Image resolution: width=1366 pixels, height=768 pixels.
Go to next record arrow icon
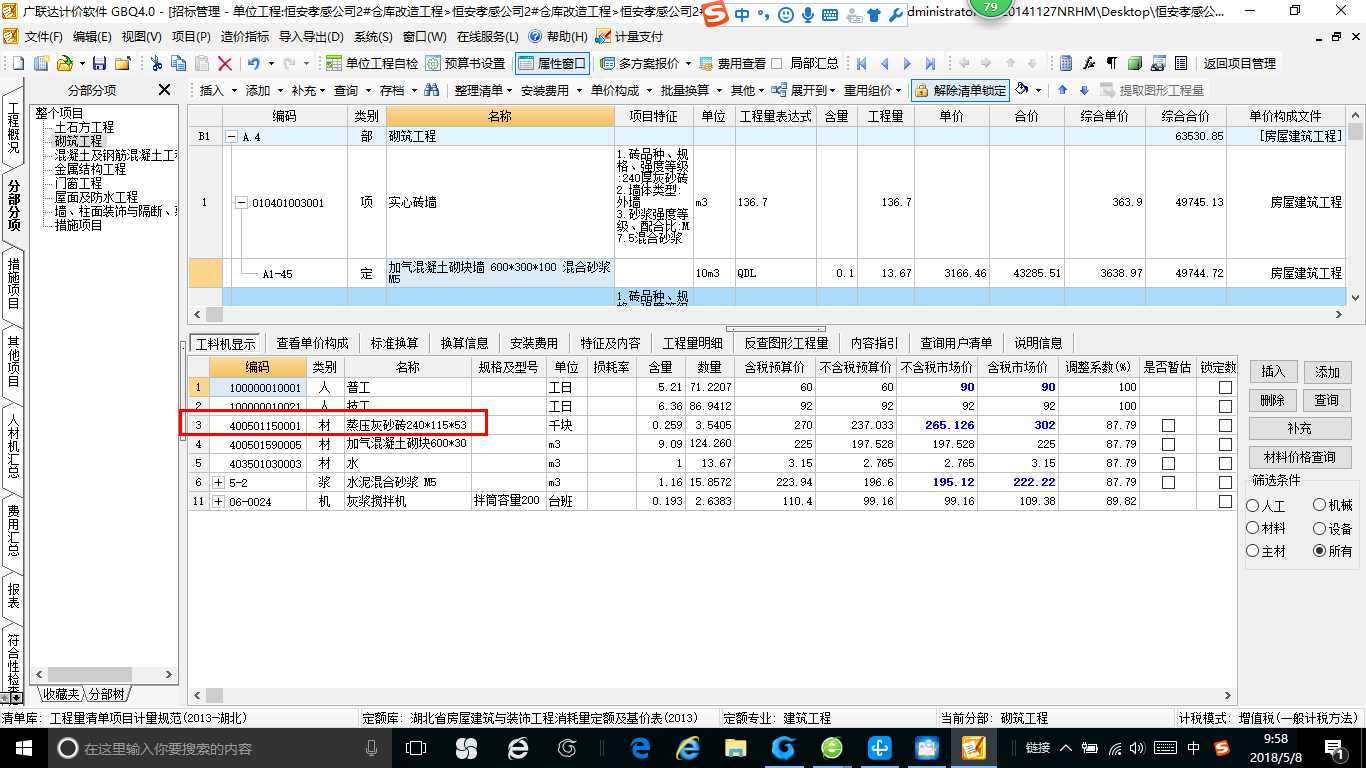point(907,63)
